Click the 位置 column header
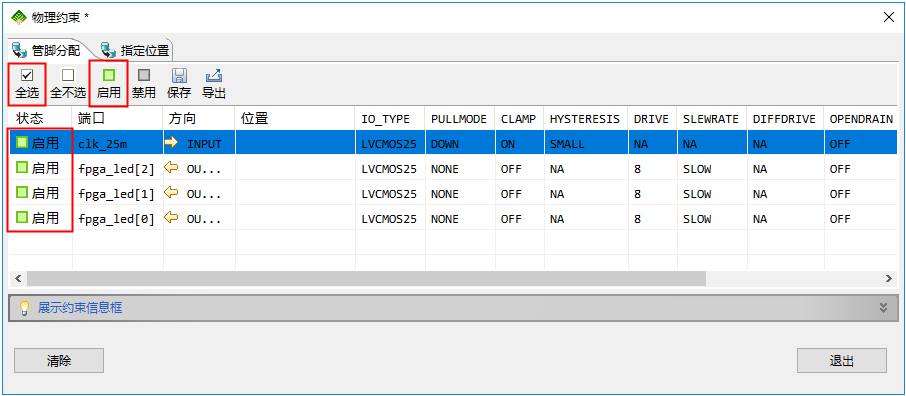The image size is (906, 396). point(295,119)
